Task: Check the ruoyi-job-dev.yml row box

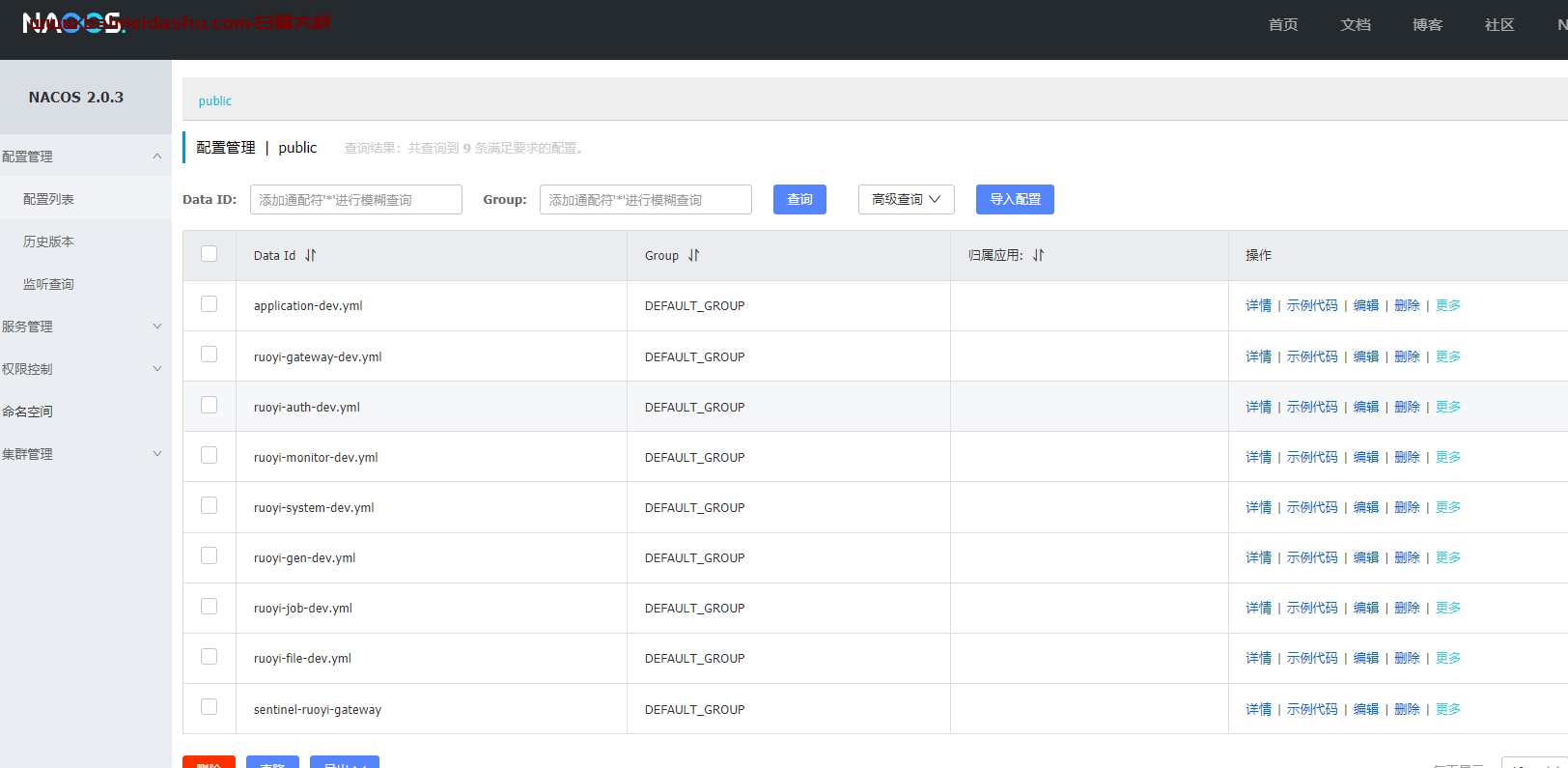Action: coord(209,606)
